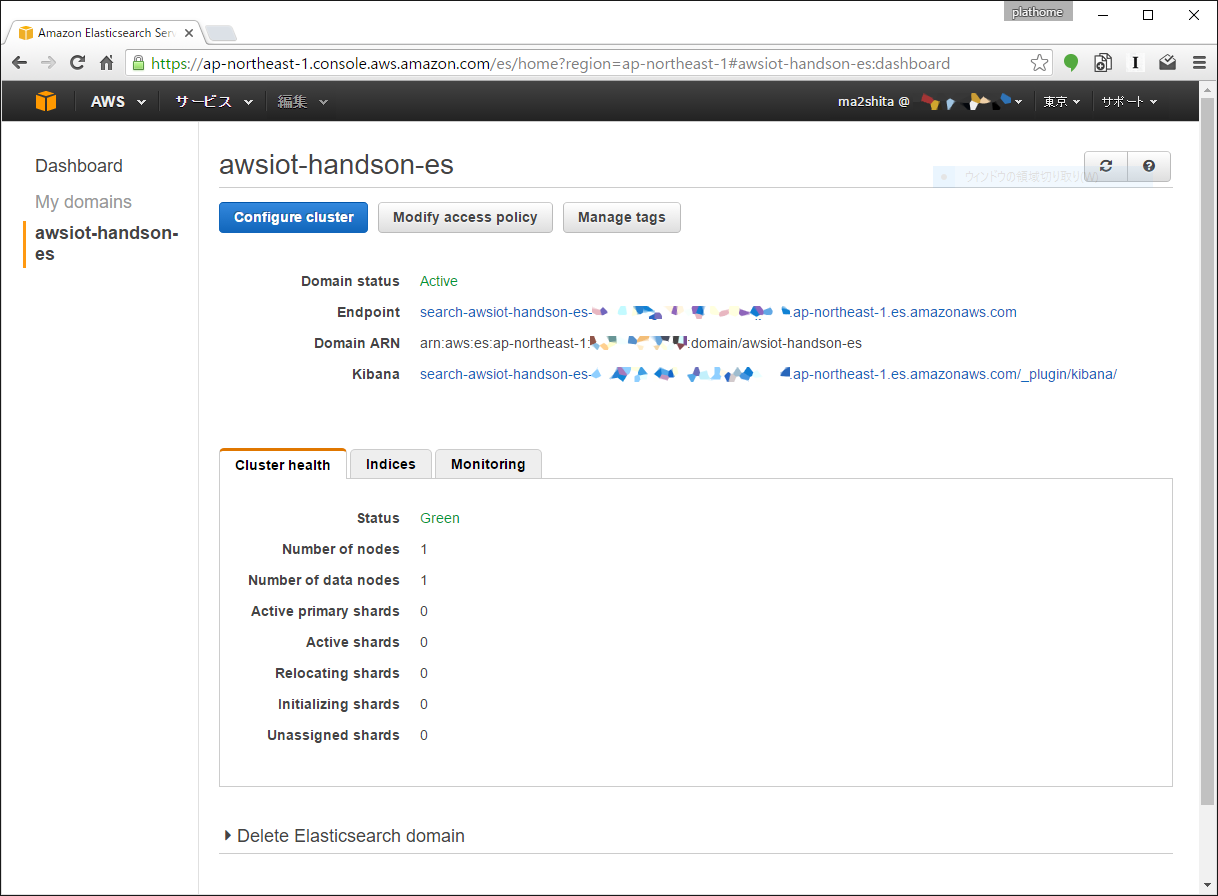Viewport: 1218px width, 896px height.
Task: Click the Domain ARN value text
Action: [641, 343]
